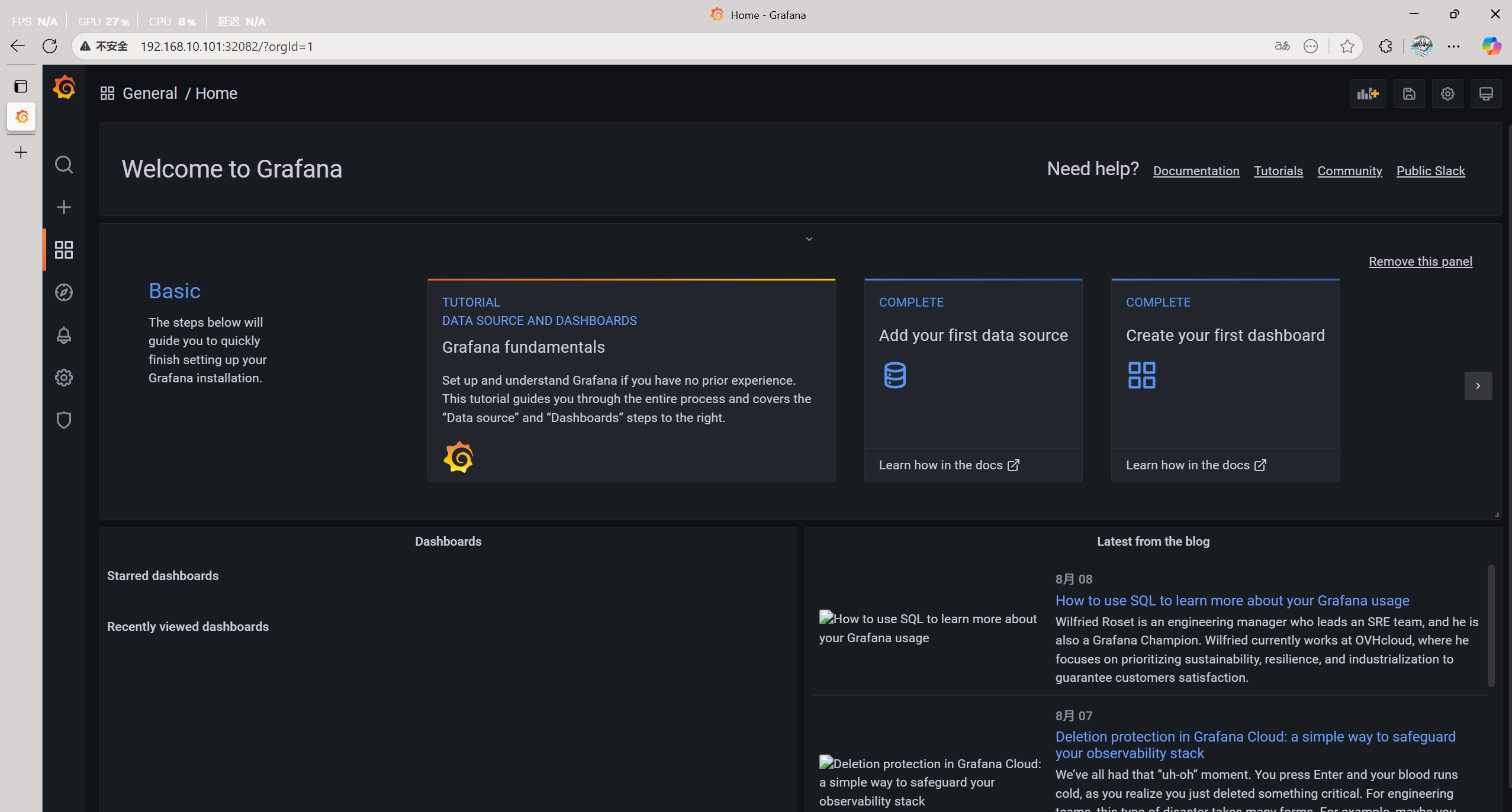The height and width of the screenshot is (812, 1512).
Task: Open the browser three-dots settings menu
Action: coord(1453,46)
